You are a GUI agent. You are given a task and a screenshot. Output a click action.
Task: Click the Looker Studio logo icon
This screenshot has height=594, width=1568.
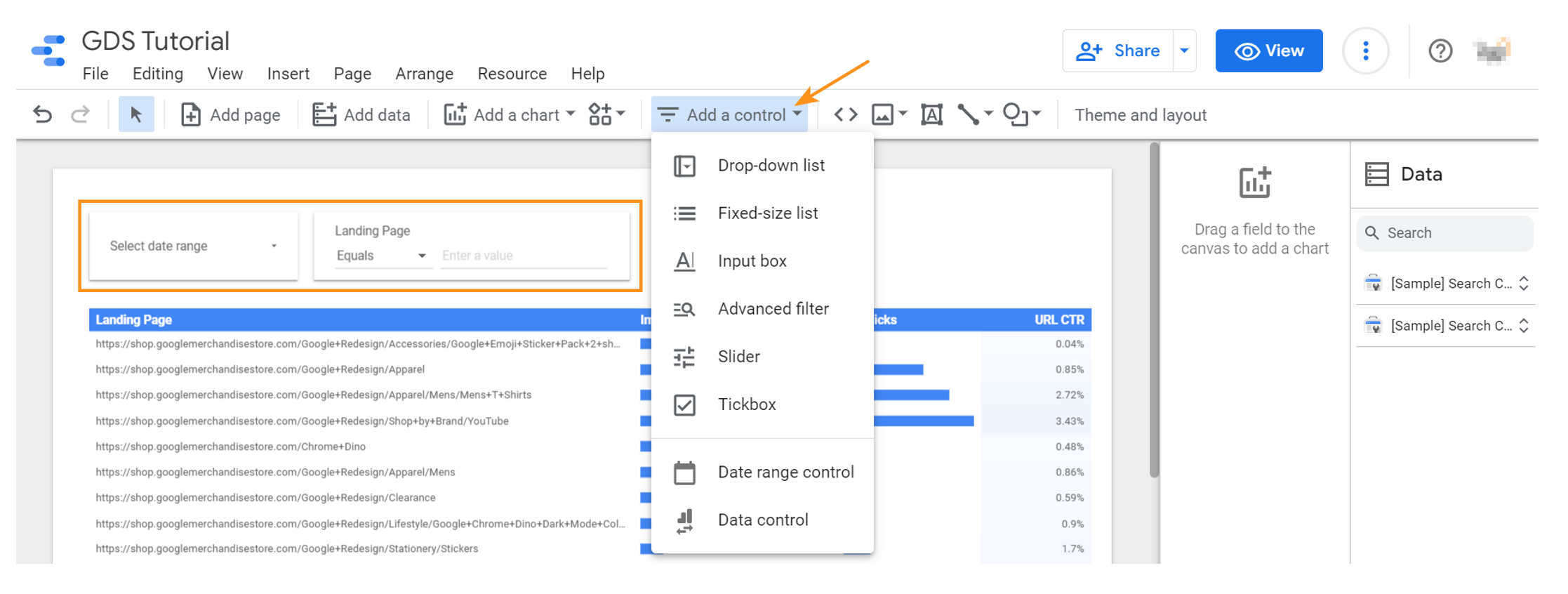[48, 51]
